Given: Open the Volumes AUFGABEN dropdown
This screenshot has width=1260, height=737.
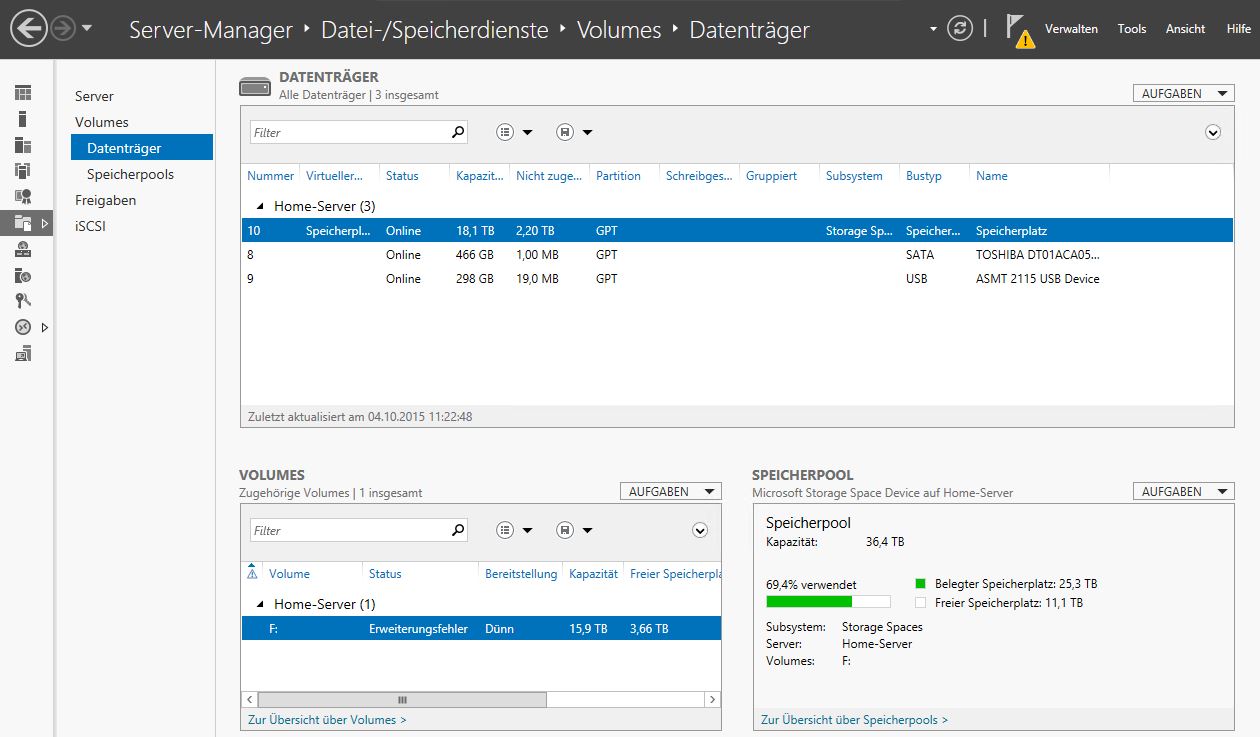Looking at the screenshot, I should pyautogui.click(x=670, y=491).
